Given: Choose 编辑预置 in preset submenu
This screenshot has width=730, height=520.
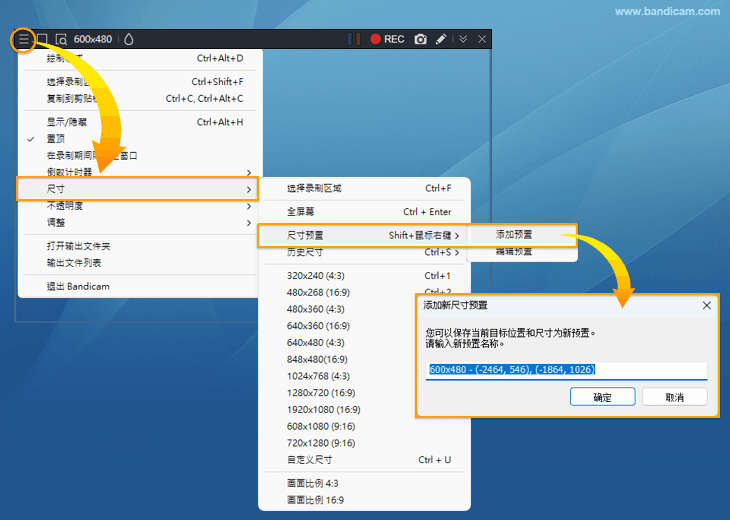Looking at the screenshot, I should click(523, 251).
